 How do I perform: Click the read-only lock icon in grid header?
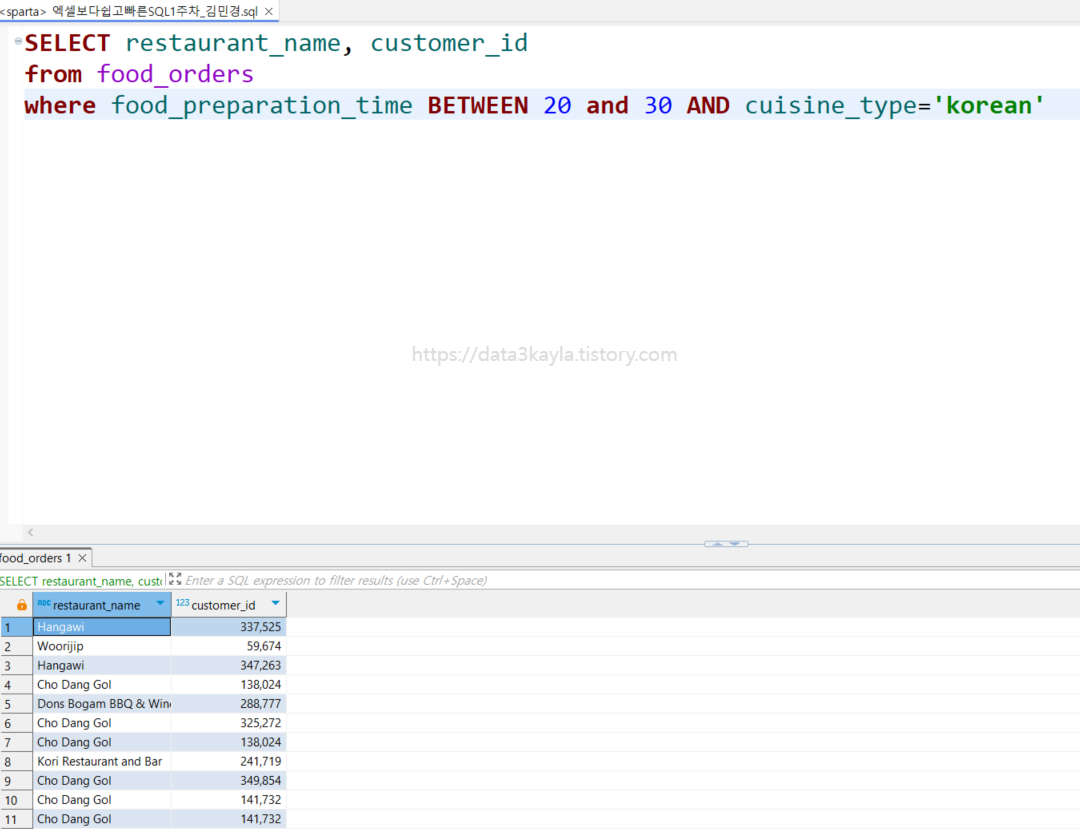(21, 605)
